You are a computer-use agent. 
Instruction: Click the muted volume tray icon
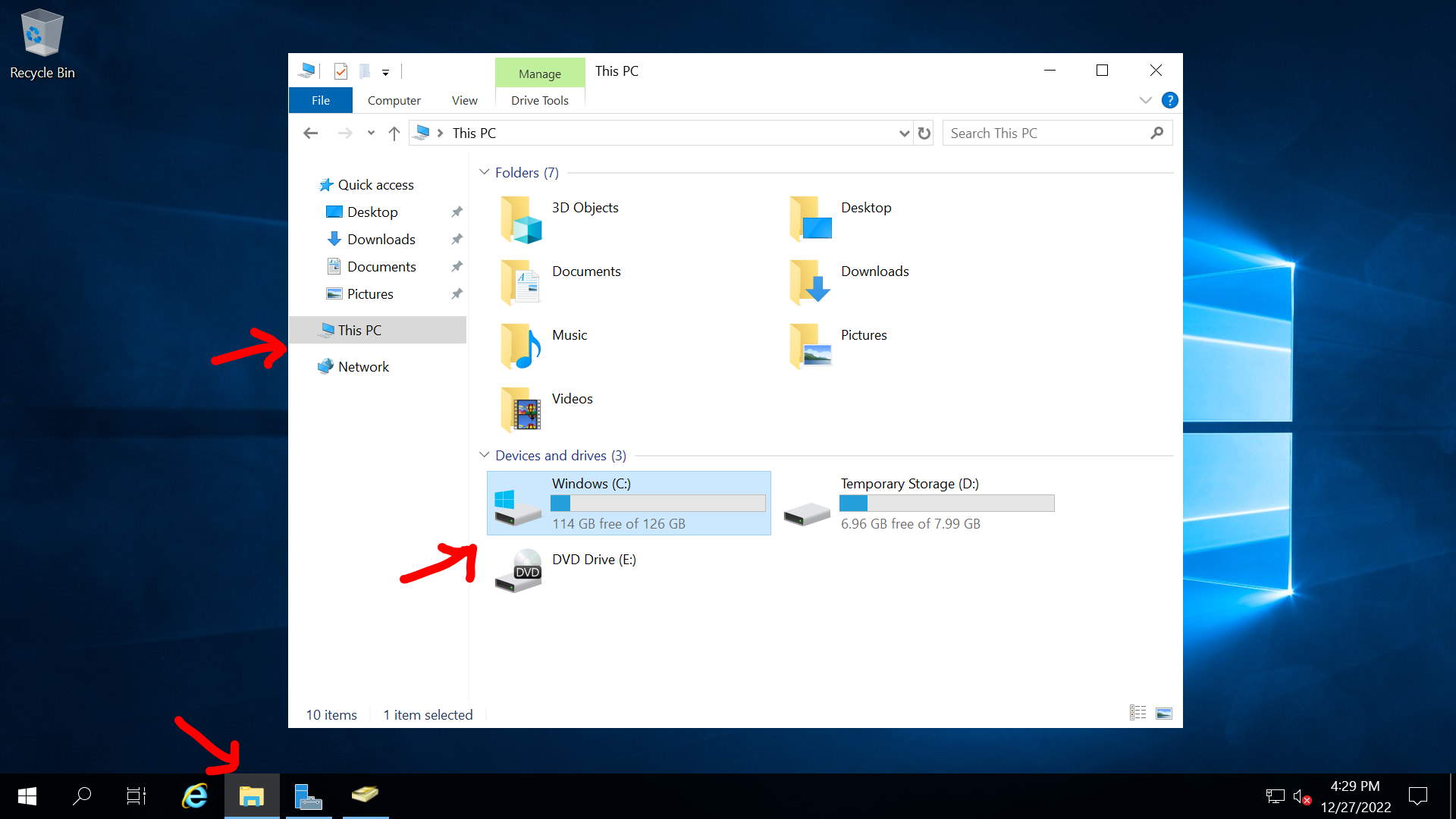tap(1301, 796)
